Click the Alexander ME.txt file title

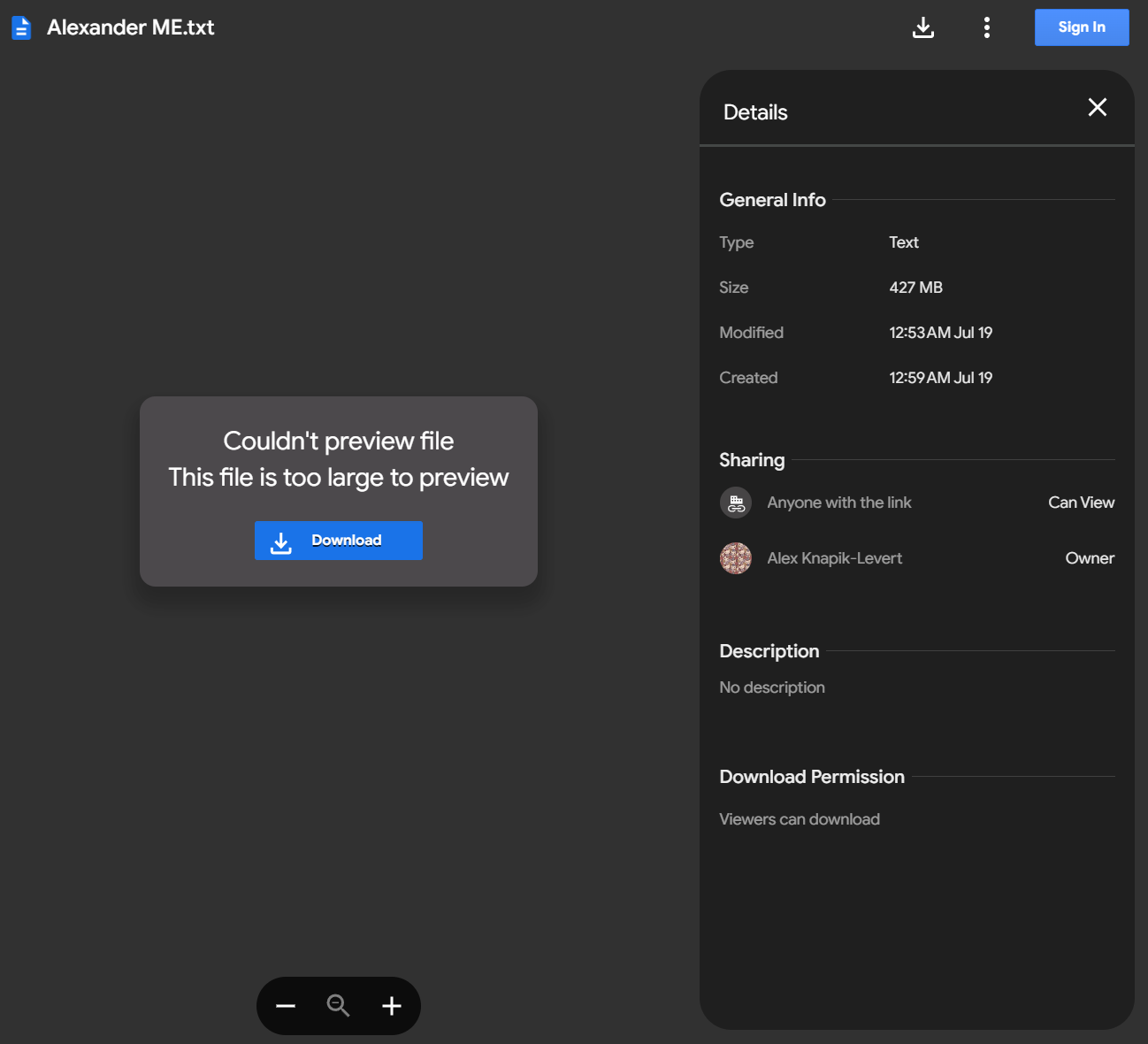tap(131, 27)
